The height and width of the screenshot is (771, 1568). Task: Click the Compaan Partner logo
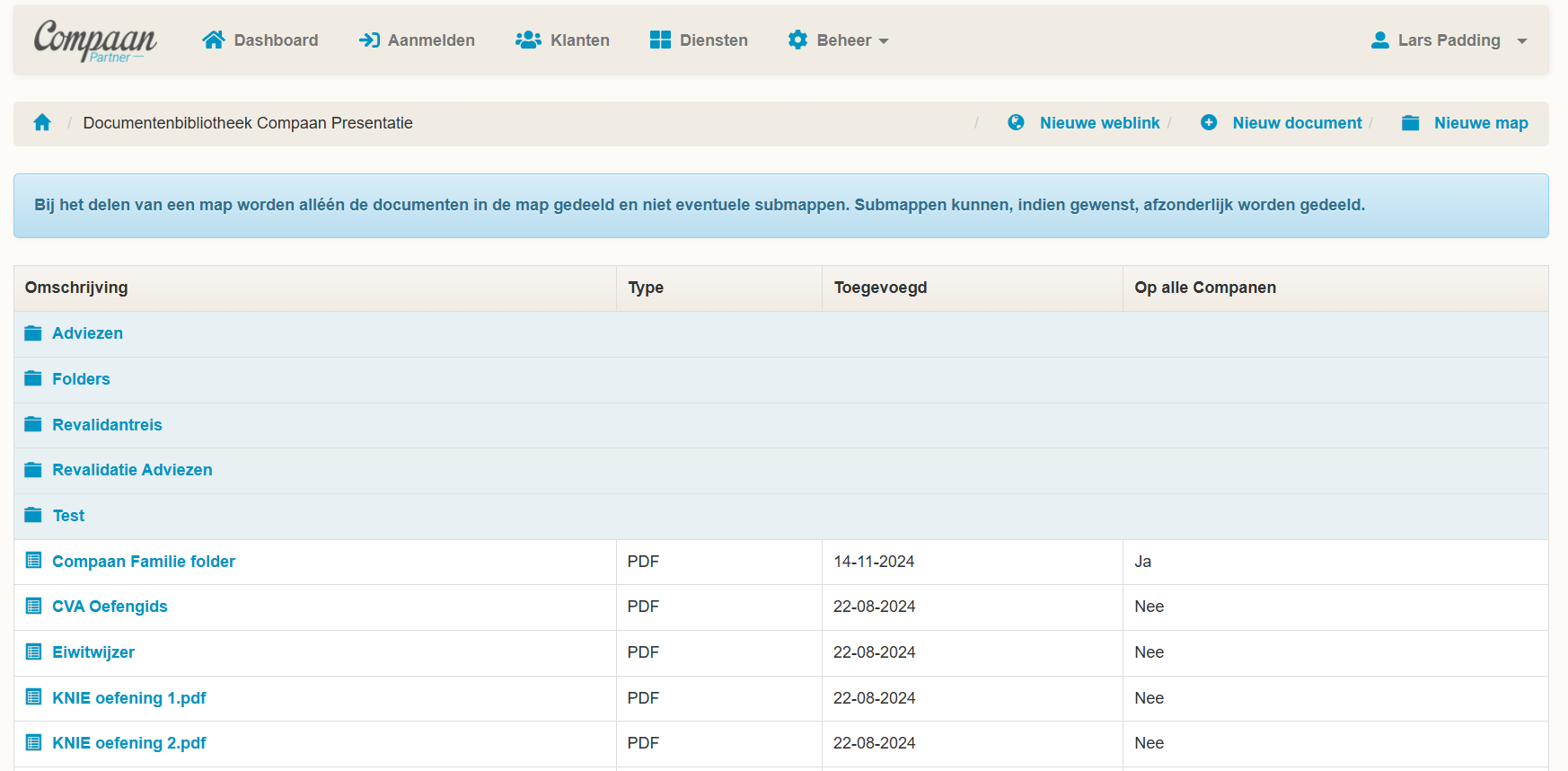[x=95, y=41]
